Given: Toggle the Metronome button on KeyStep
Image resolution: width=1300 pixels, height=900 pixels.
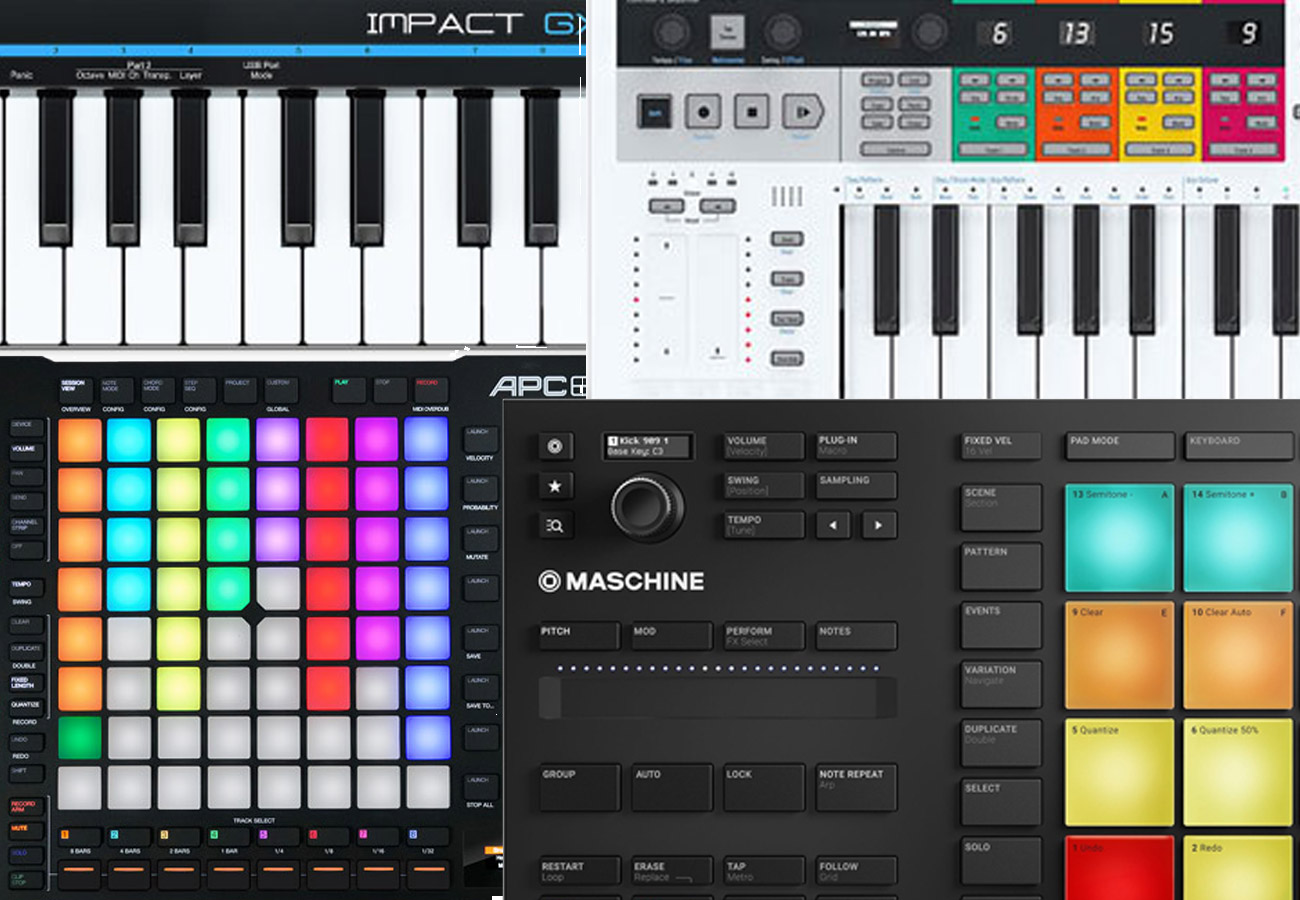Looking at the screenshot, I should [727, 32].
